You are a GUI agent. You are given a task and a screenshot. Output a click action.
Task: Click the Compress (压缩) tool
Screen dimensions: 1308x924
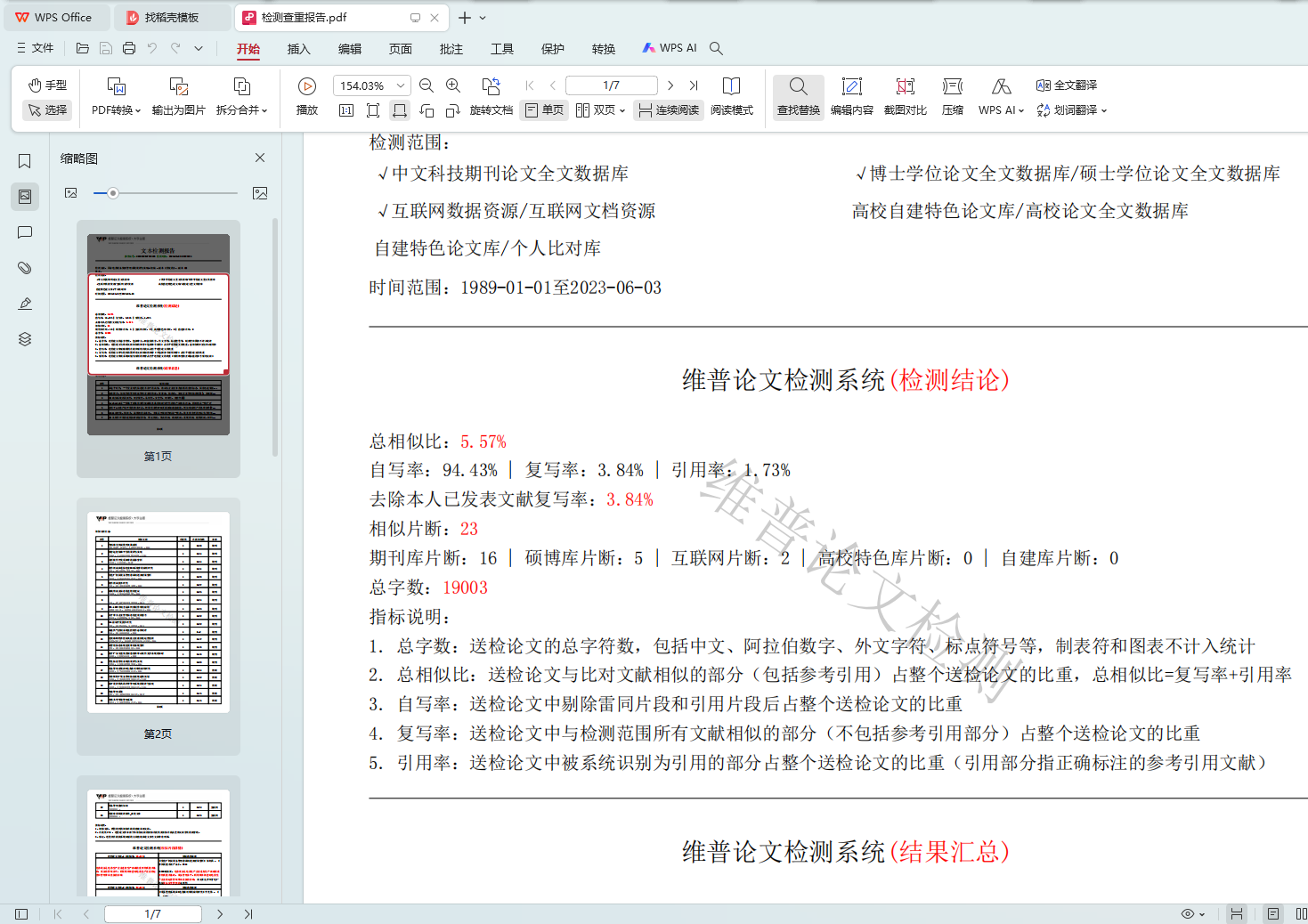click(x=953, y=96)
